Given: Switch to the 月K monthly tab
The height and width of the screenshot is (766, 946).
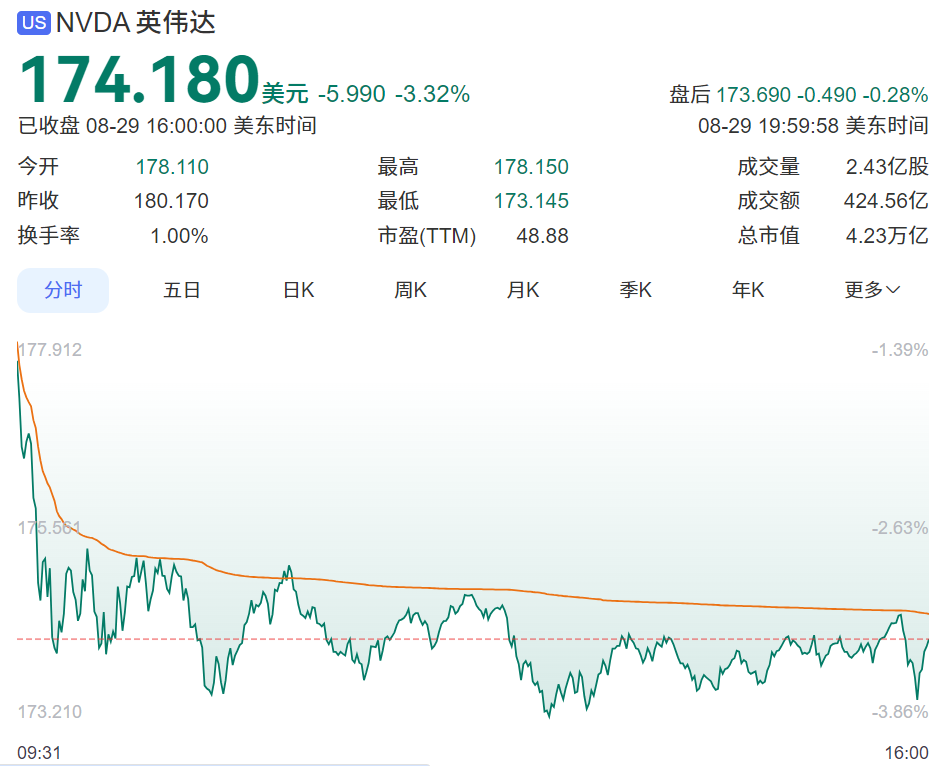Looking at the screenshot, I should tap(522, 290).
